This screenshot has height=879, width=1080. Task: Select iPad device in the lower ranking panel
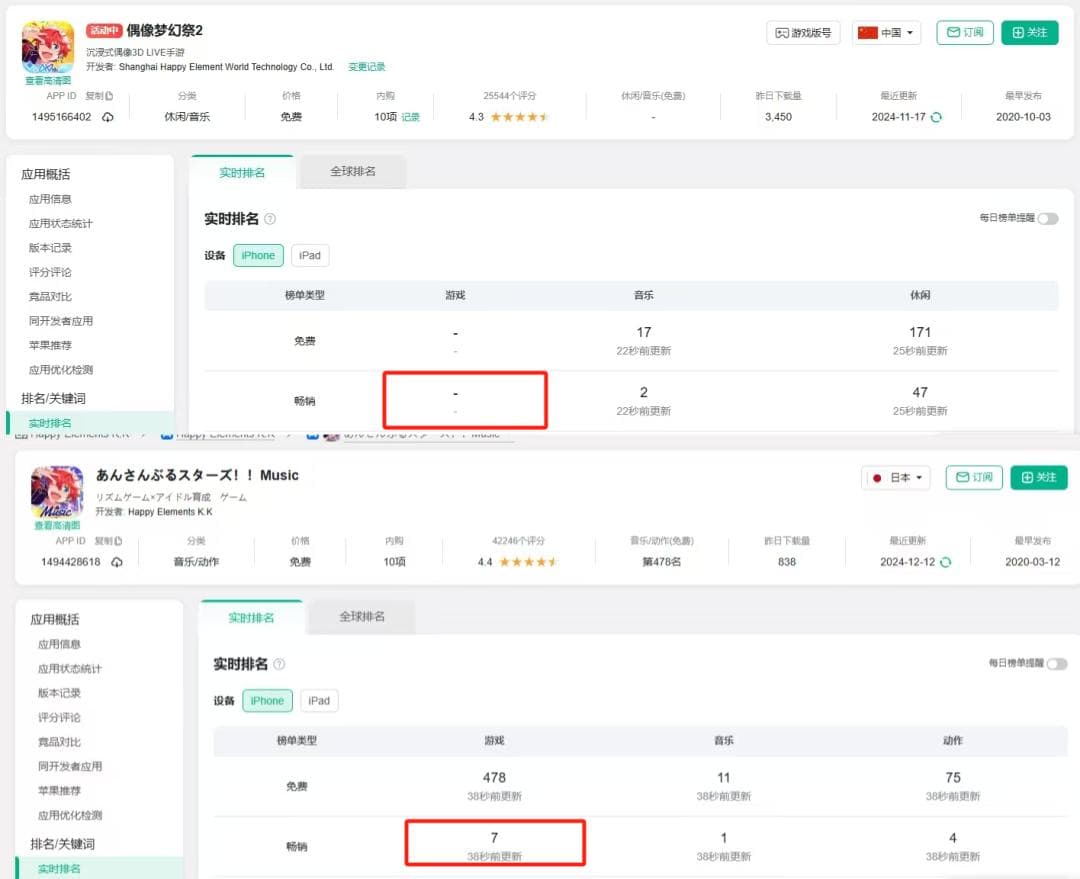(x=319, y=700)
